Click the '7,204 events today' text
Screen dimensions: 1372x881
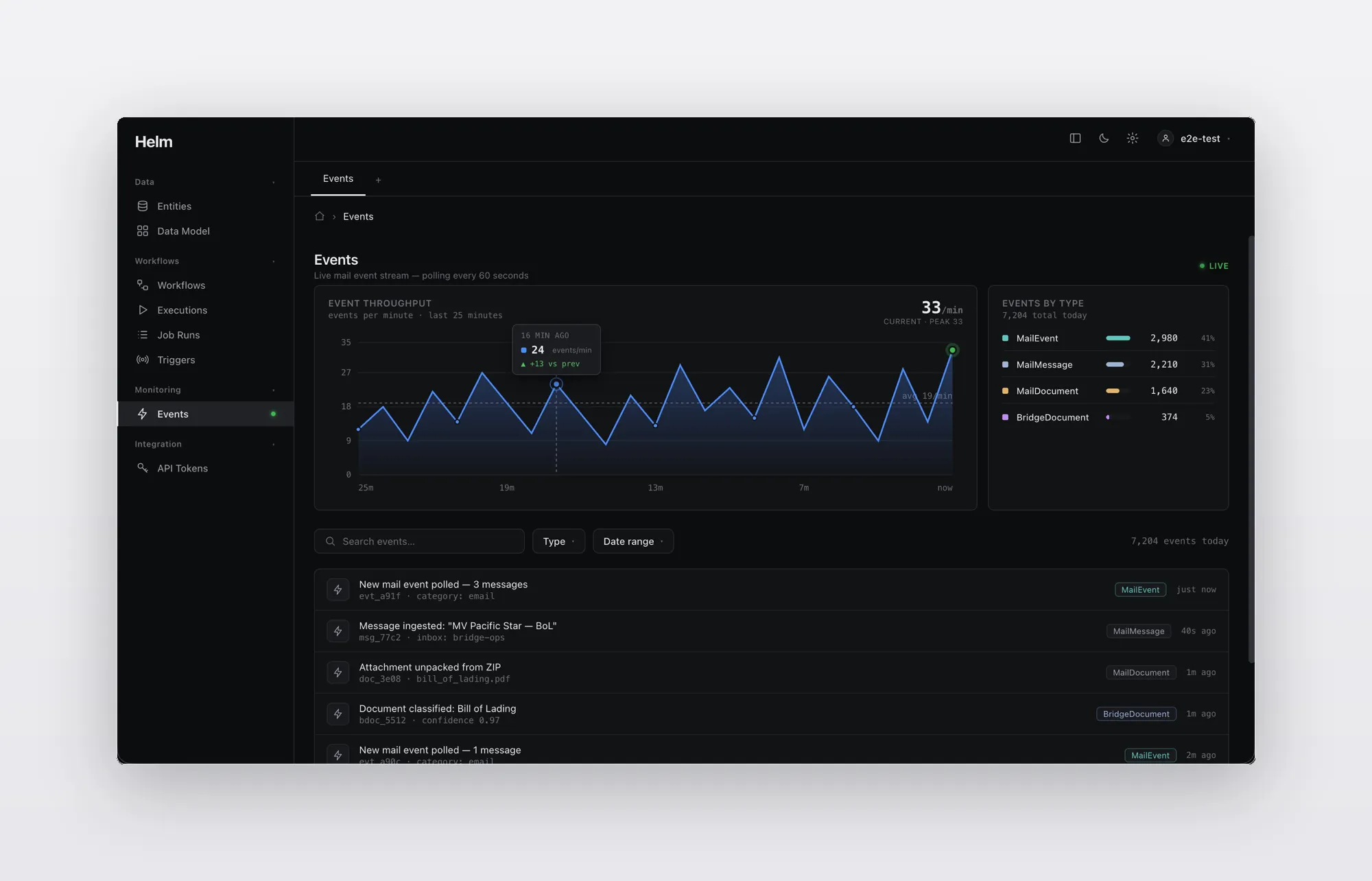coord(1179,541)
